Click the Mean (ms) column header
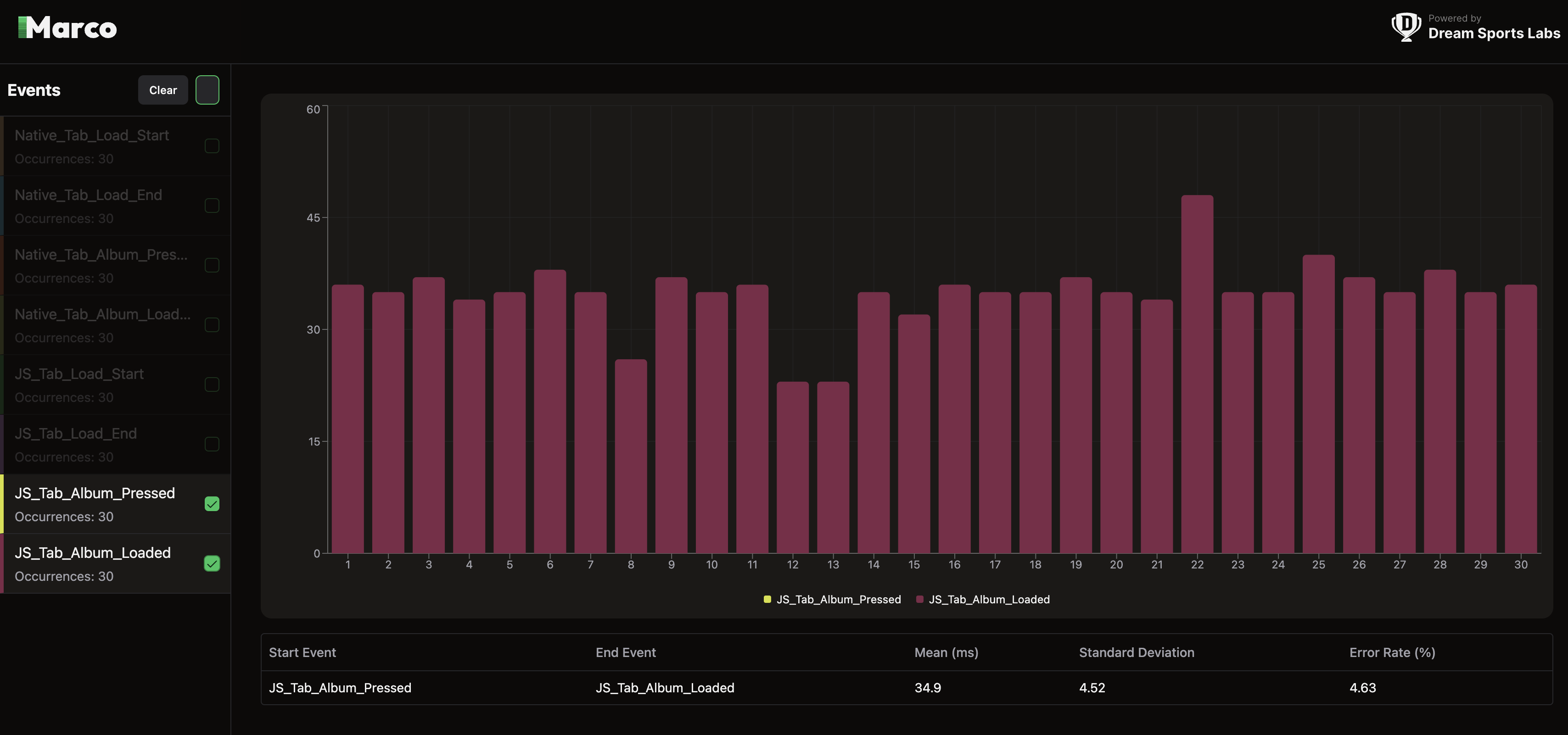This screenshot has width=1568, height=735. [x=946, y=652]
